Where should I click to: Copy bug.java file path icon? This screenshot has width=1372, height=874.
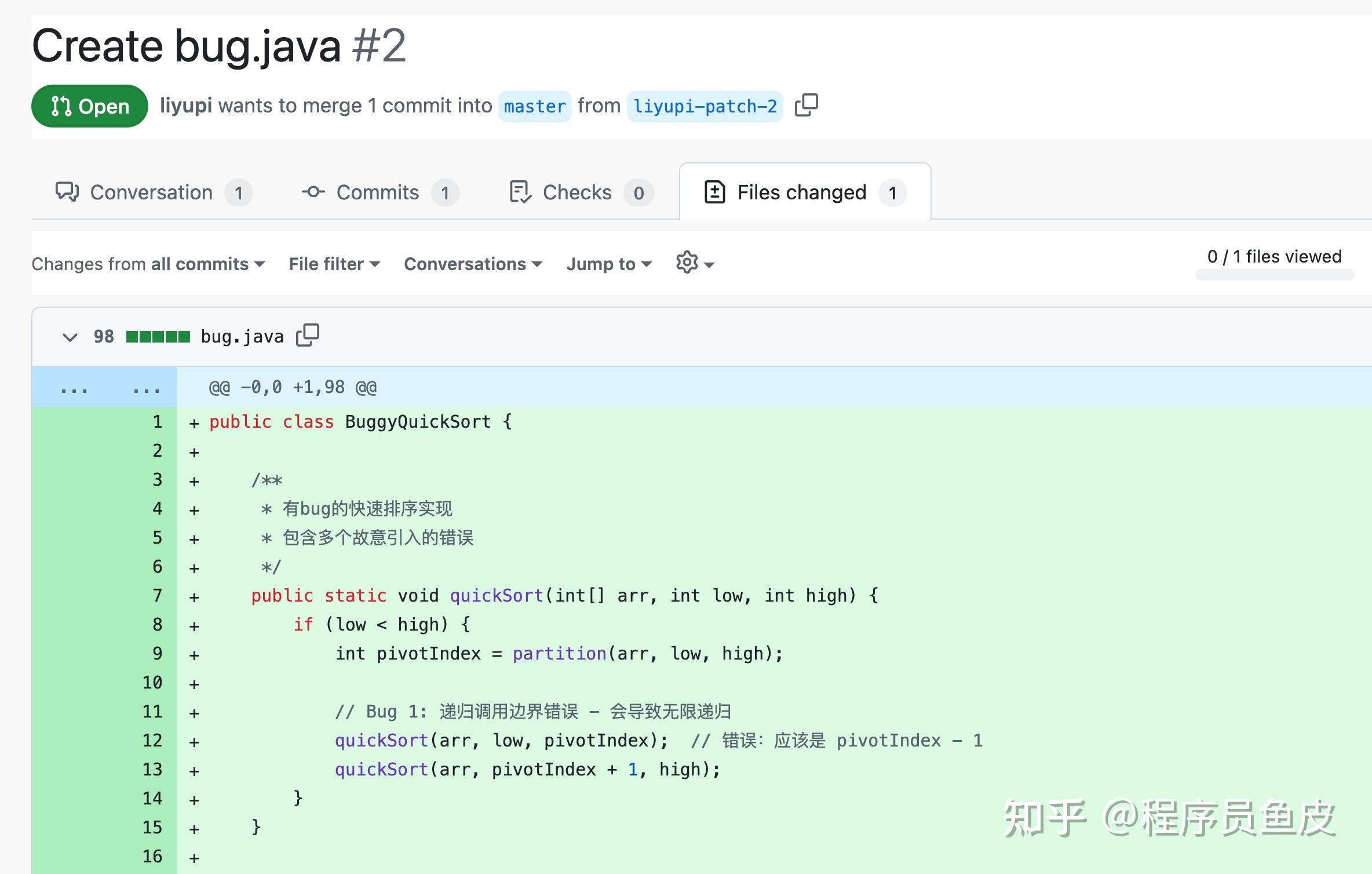point(307,335)
